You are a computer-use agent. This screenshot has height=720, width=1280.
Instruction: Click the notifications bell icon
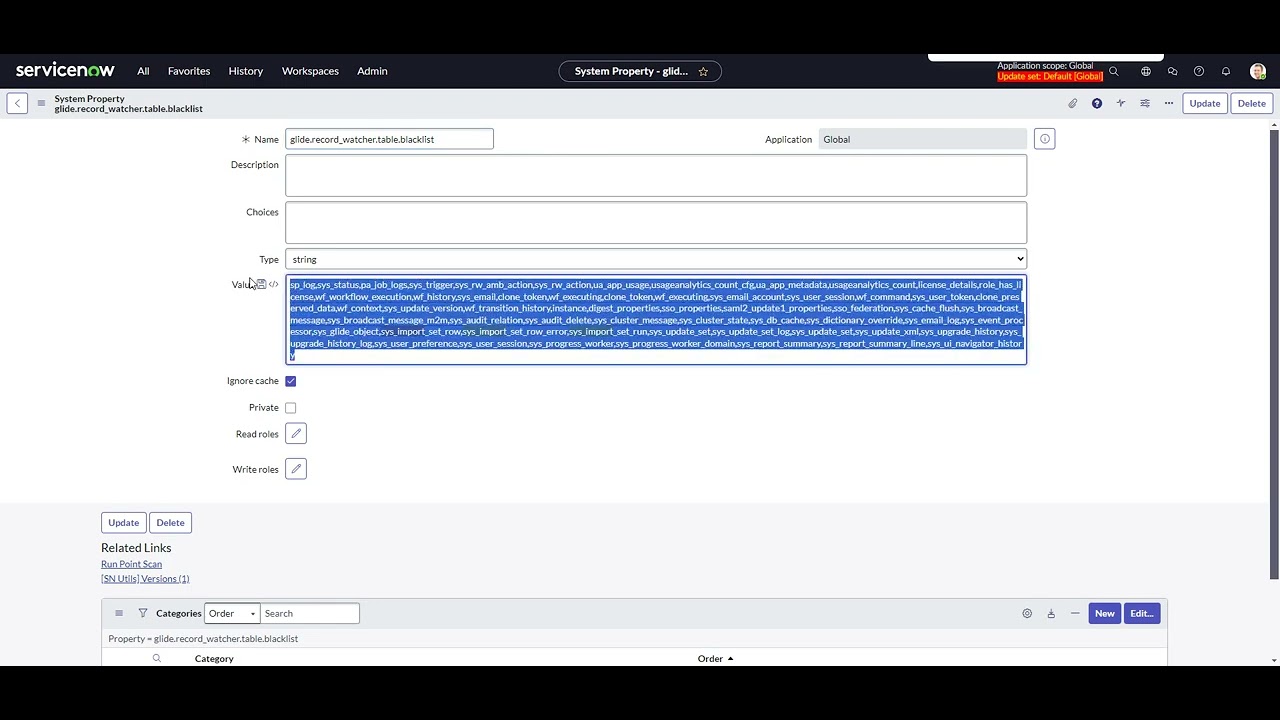point(1225,71)
